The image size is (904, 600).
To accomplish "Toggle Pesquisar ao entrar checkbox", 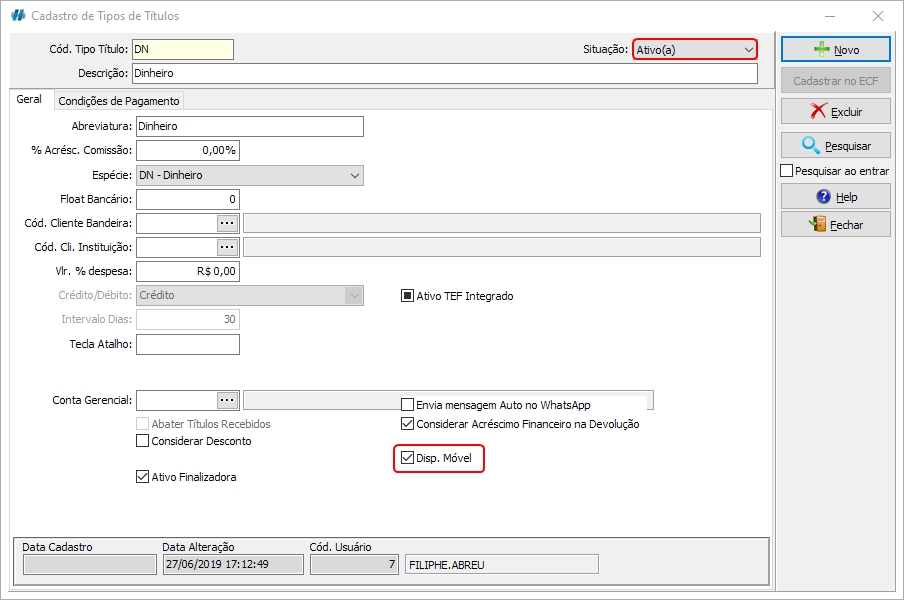I will pyautogui.click(x=787, y=171).
